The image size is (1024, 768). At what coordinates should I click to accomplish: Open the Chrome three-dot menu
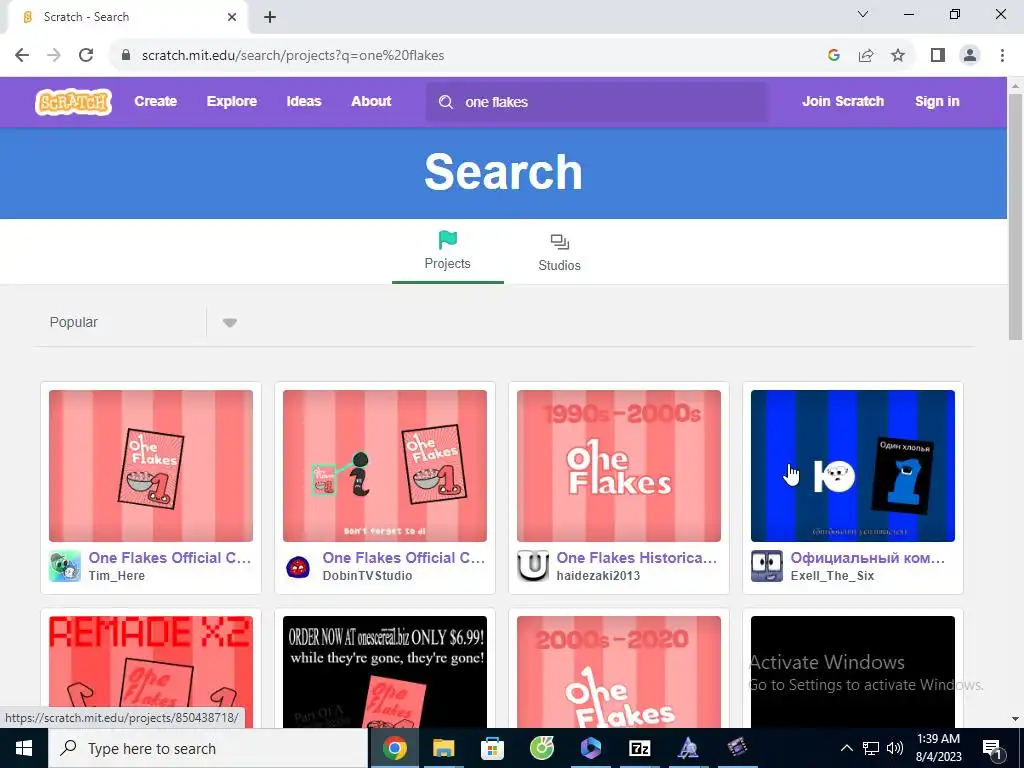pos(1002,55)
